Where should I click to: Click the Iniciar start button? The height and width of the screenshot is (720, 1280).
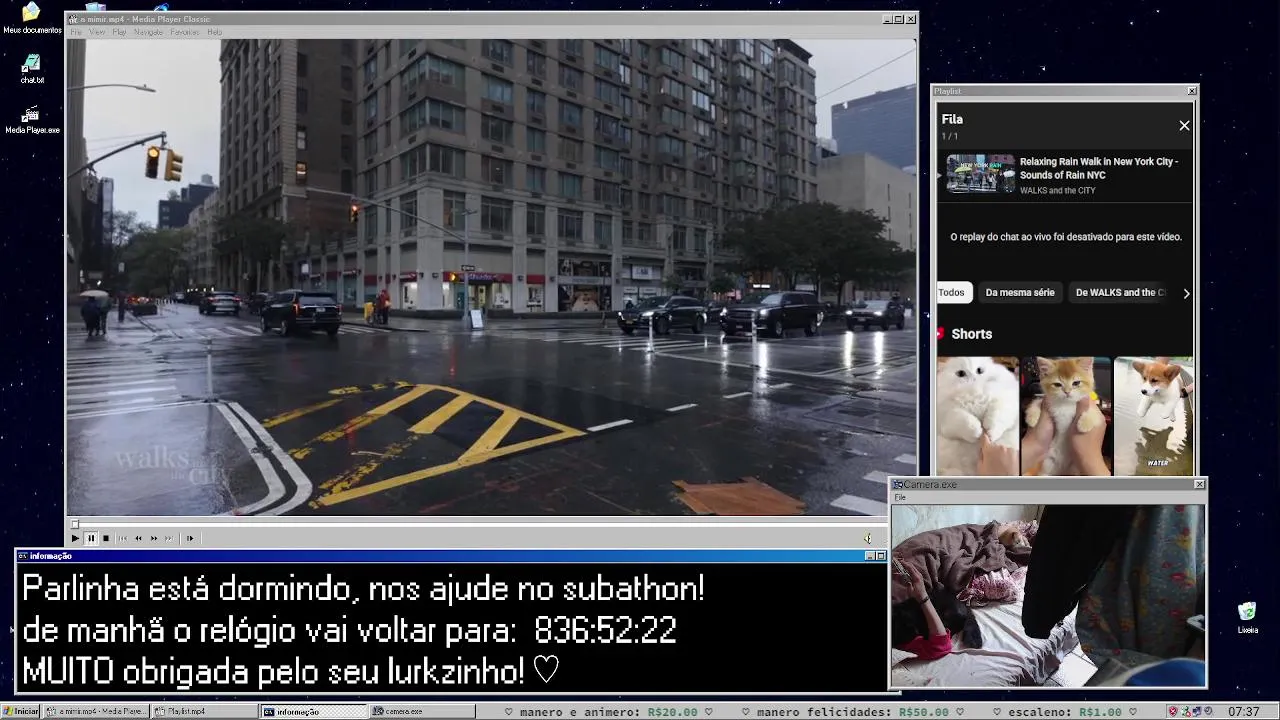pos(21,711)
